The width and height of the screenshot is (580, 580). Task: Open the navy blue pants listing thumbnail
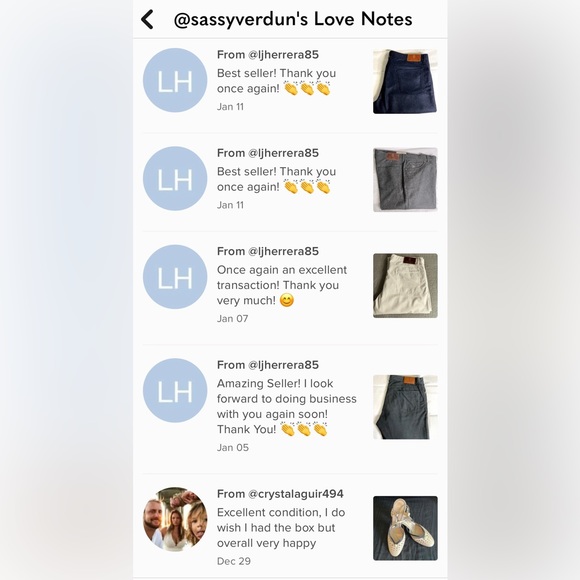[x=405, y=81]
